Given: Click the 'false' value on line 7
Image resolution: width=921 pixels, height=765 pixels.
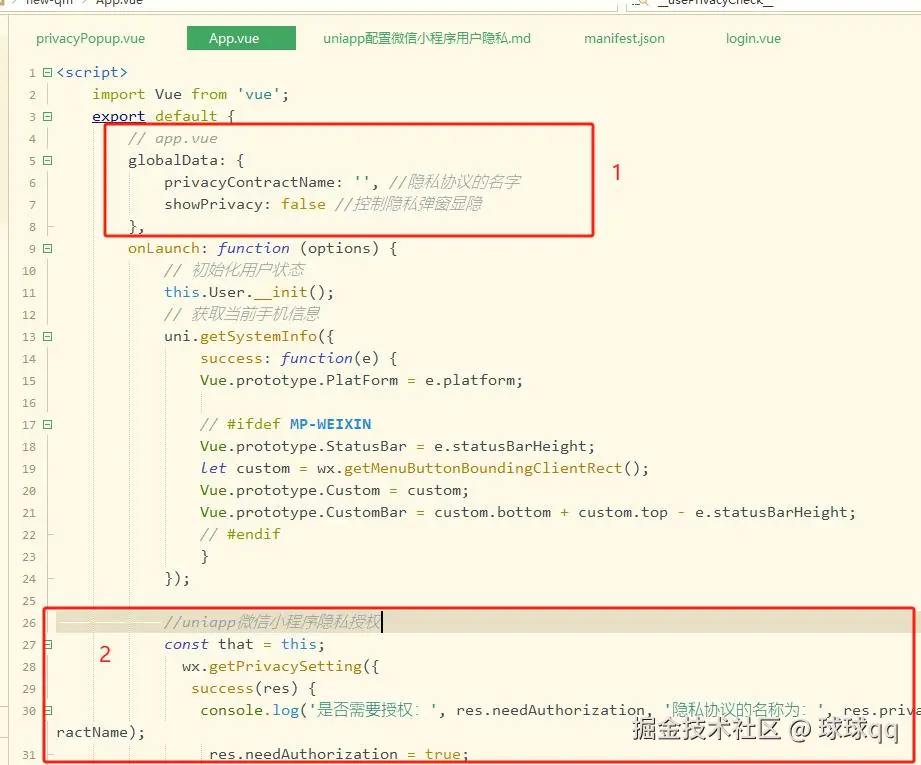Looking at the screenshot, I should point(303,204).
